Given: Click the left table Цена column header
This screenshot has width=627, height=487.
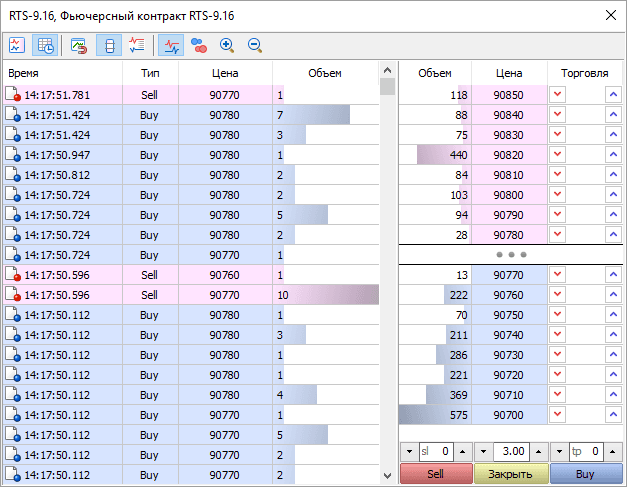Looking at the screenshot, I should [225, 73].
